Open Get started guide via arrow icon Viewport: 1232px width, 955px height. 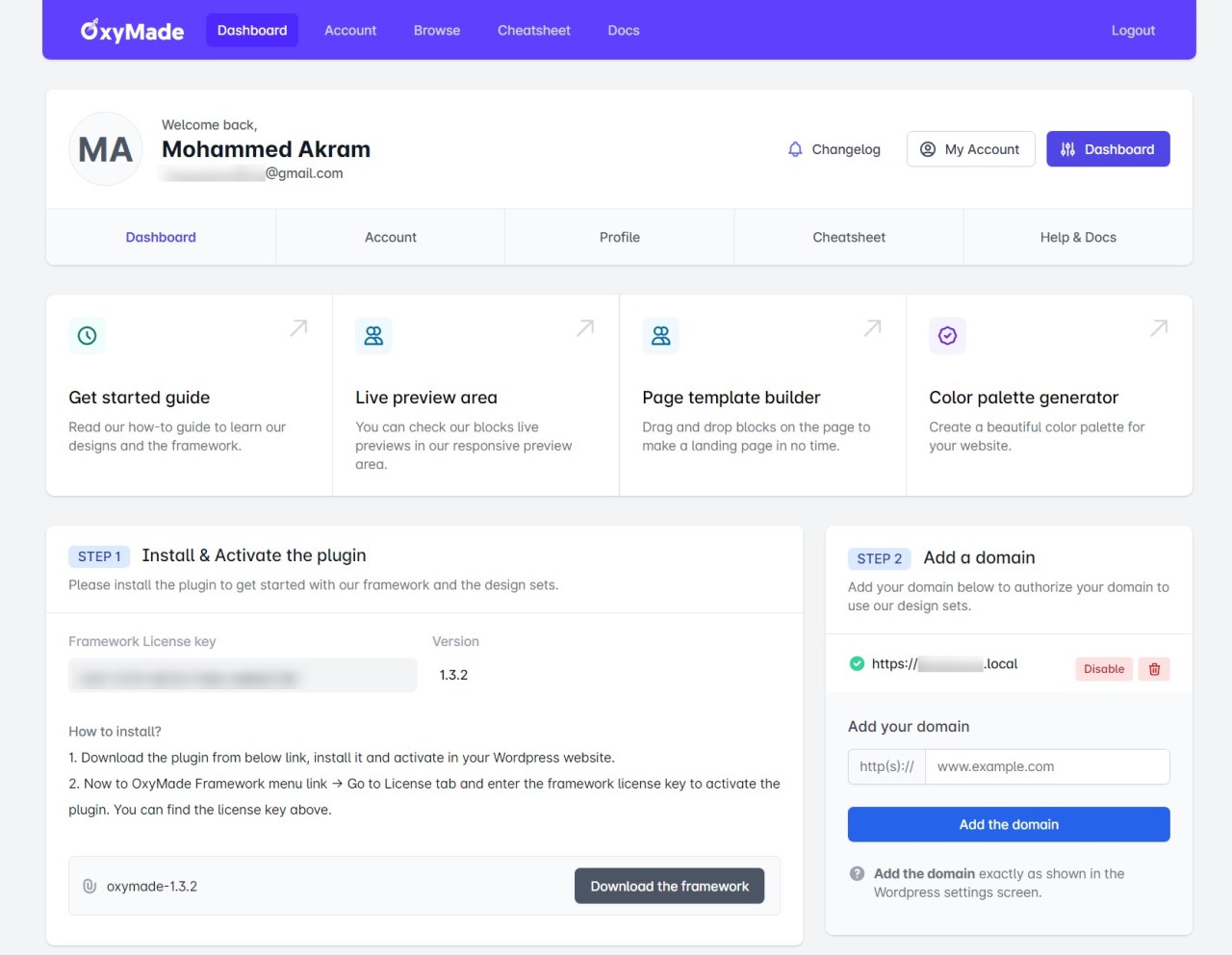(x=298, y=328)
